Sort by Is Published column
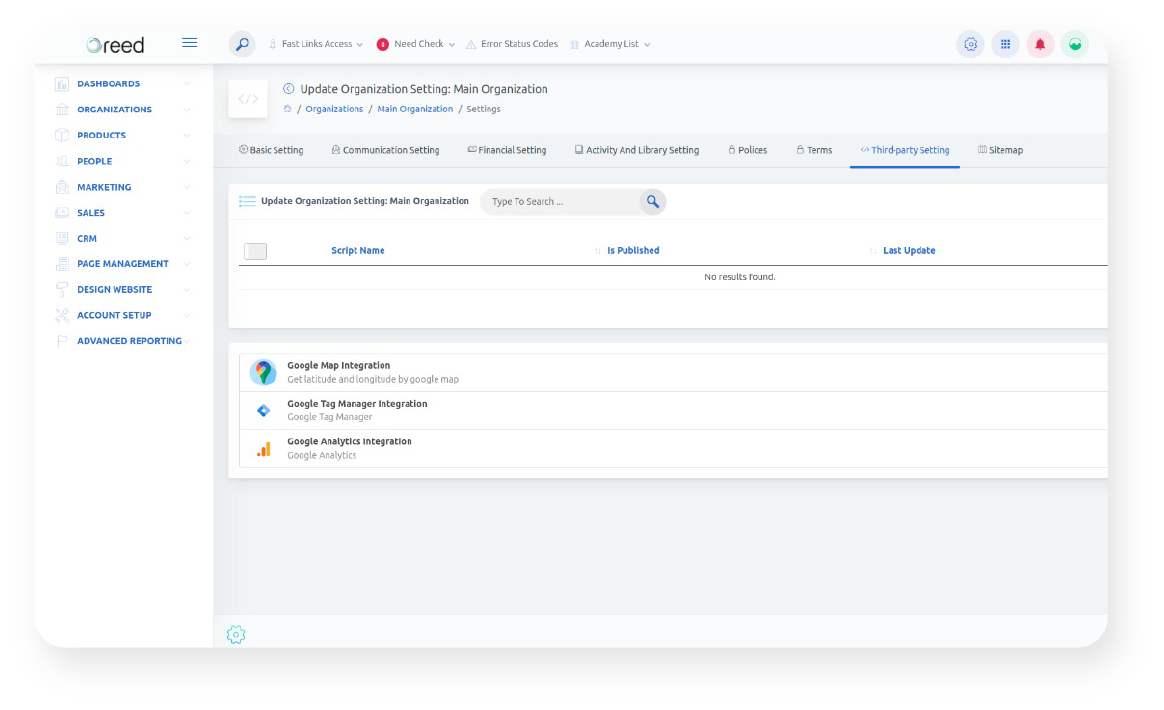The height and width of the screenshot is (710, 1164). [632, 250]
